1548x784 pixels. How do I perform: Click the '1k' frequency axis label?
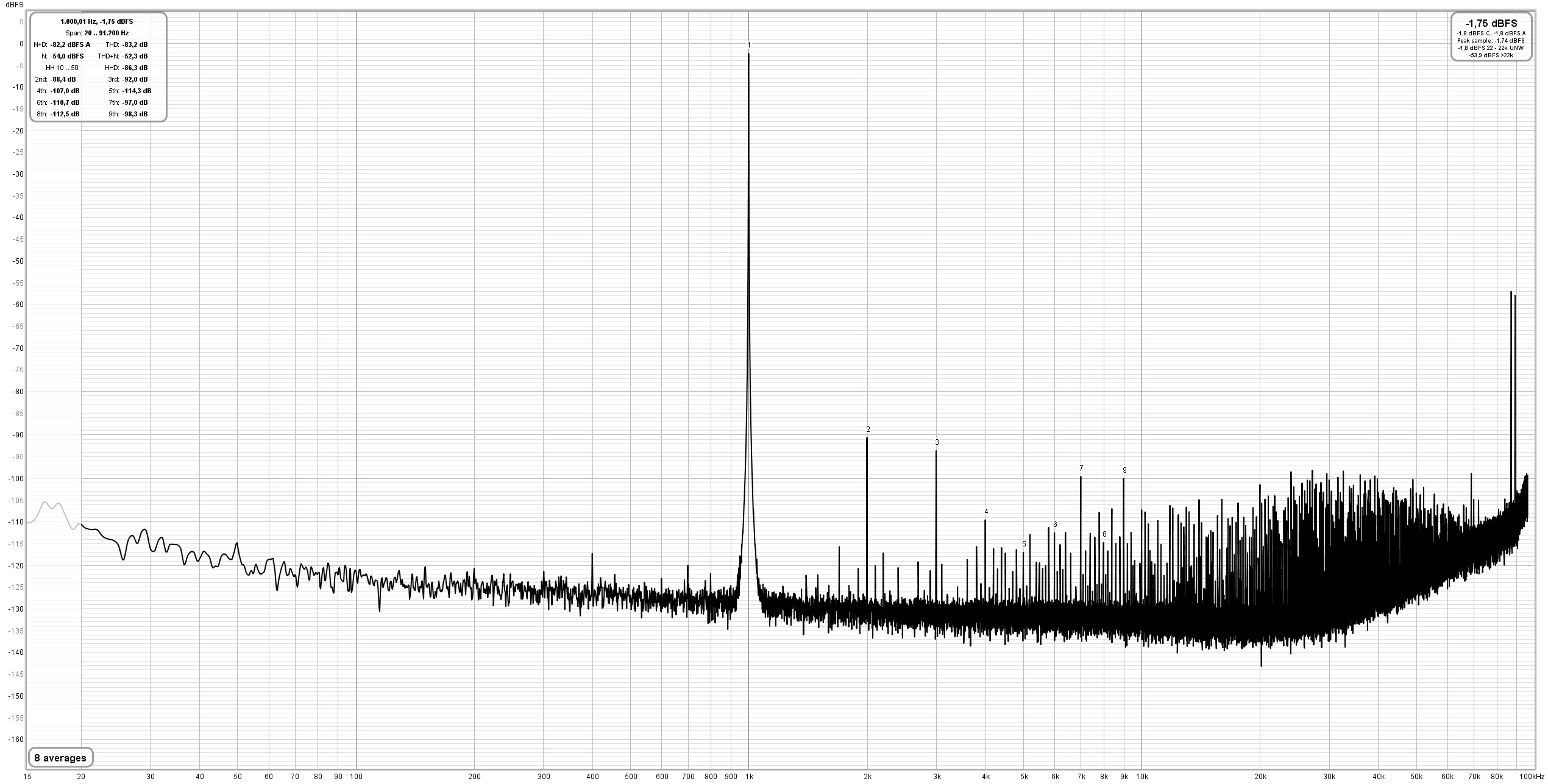pos(750,777)
